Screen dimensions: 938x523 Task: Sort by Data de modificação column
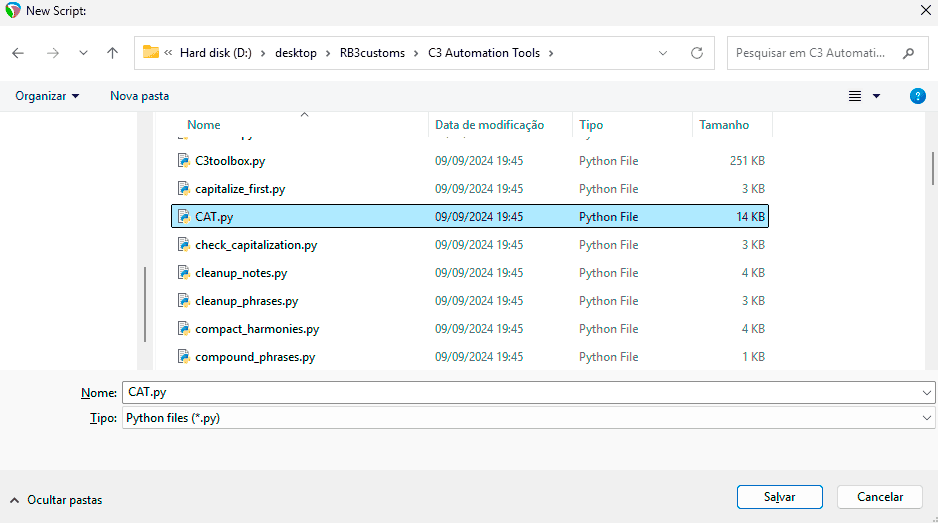pos(489,125)
